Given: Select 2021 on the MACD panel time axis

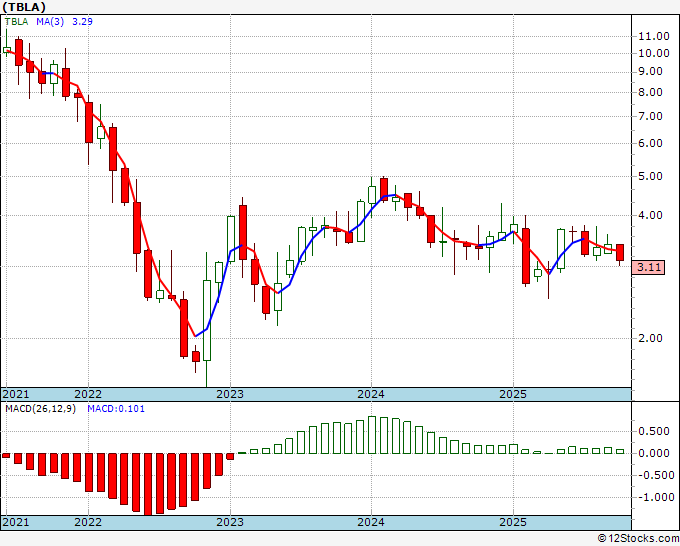Looking at the screenshot, I should [16, 522].
